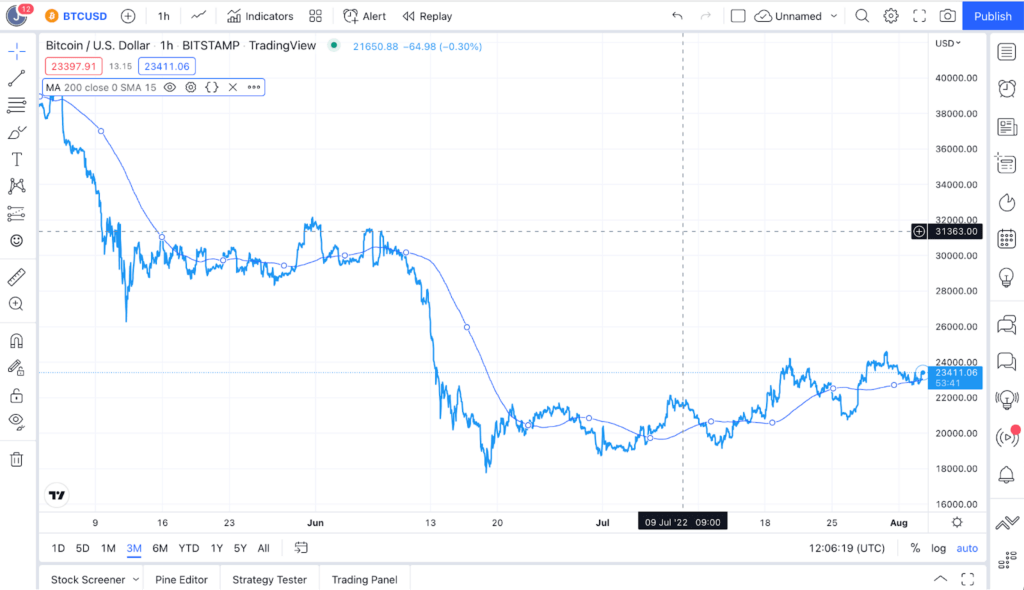The width and height of the screenshot is (1024, 590).
Task: Toggle percent scale mode
Action: [x=915, y=548]
